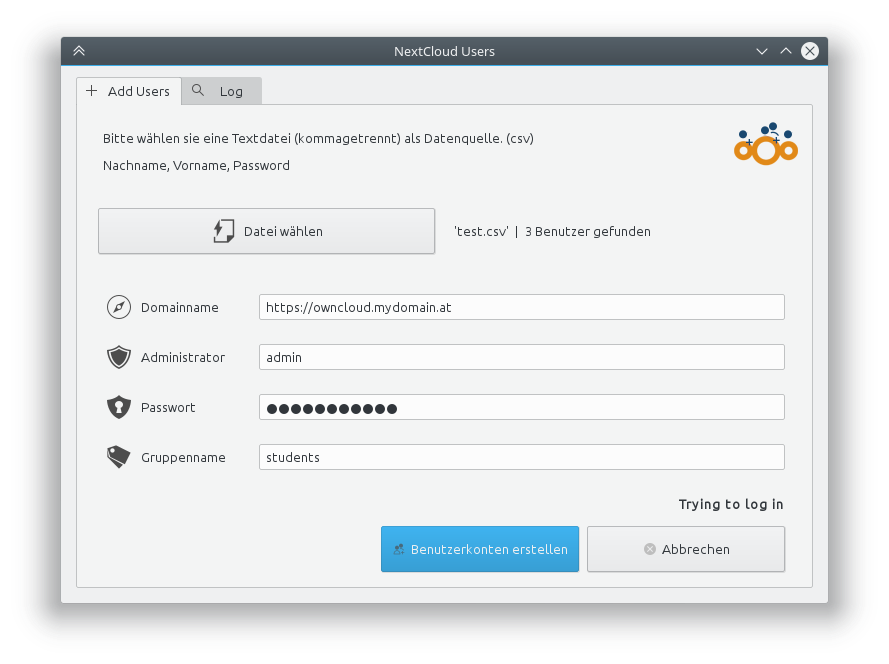Click the plus icon on Add Users tab
This screenshot has height=664, width=889.
tap(91, 91)
